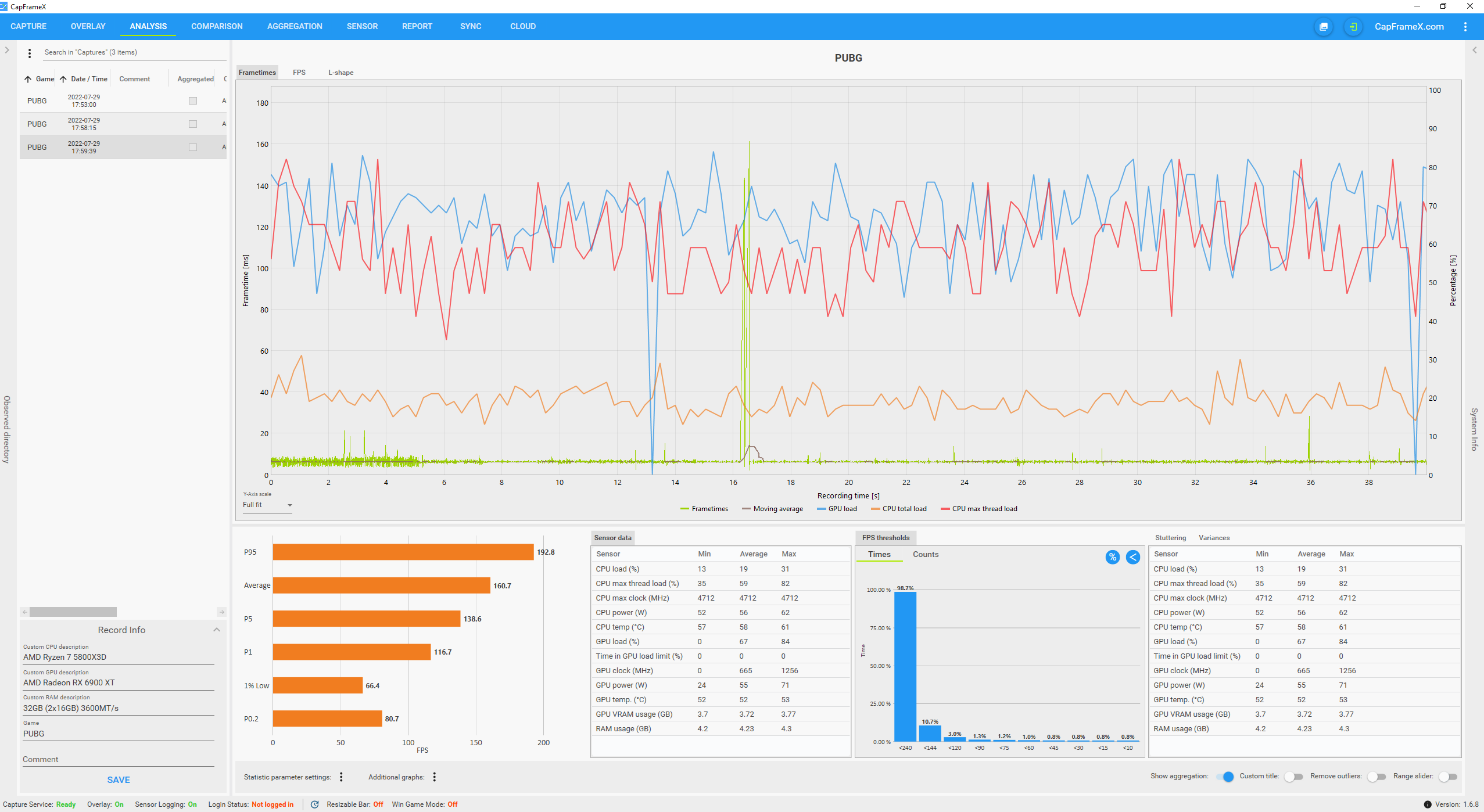Click the screenshot icon in top bar
Viewport: 1484px width, 812px height.
point(1323,27)
